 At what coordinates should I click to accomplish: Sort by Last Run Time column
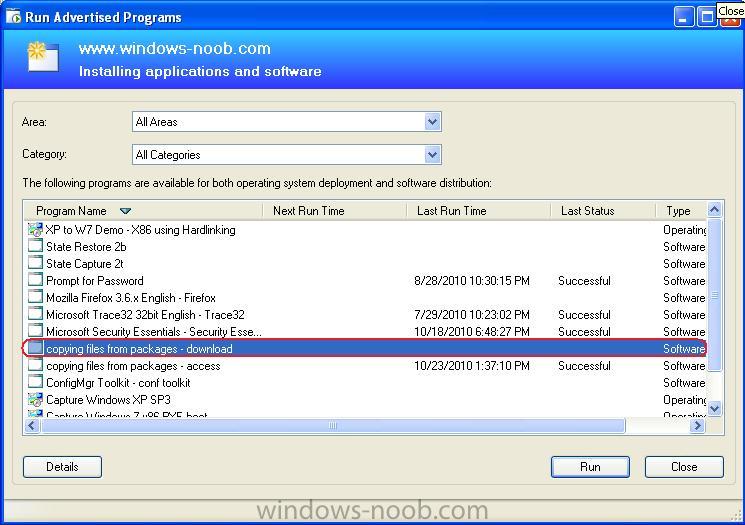tap(478, 210)
